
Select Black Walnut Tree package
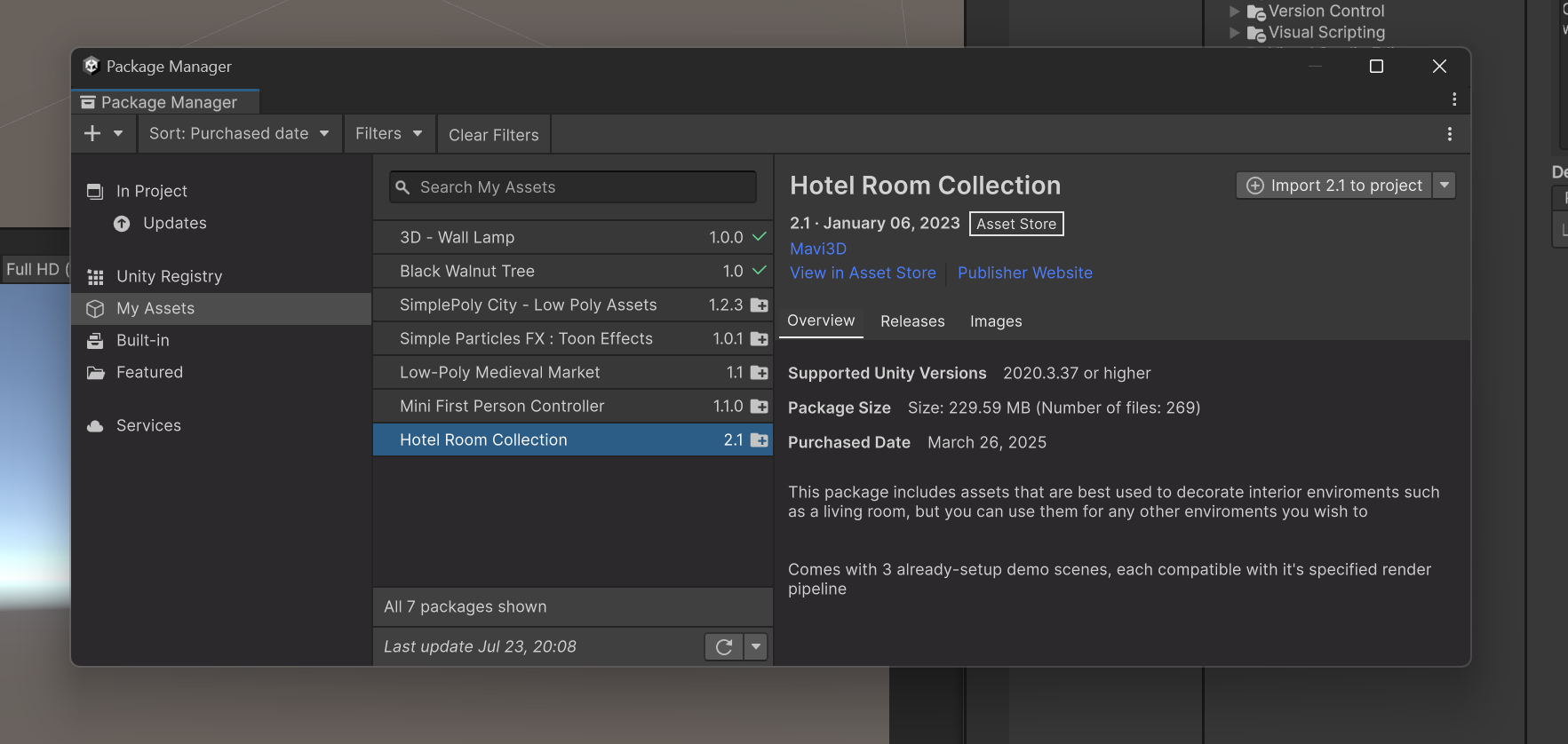pyautogui.click(x=573, y=271)
